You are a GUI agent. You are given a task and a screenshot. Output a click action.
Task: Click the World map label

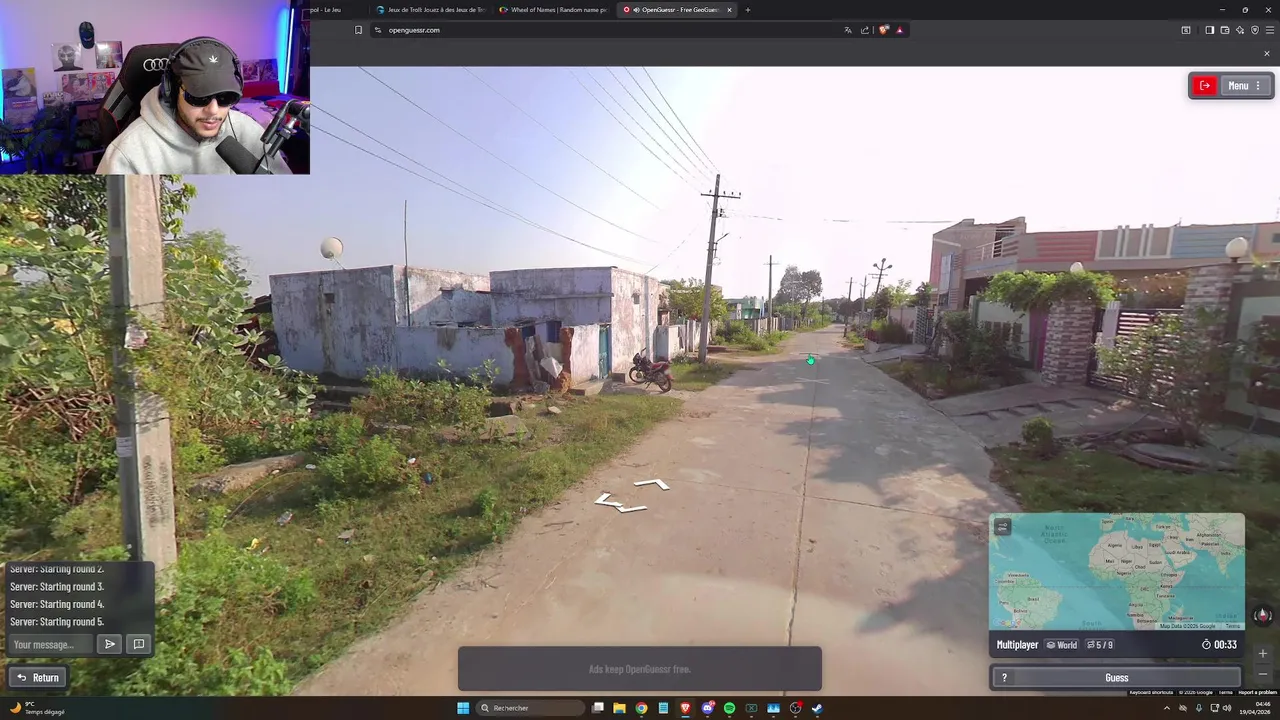pyautogui.click(x=1061, y=645)
